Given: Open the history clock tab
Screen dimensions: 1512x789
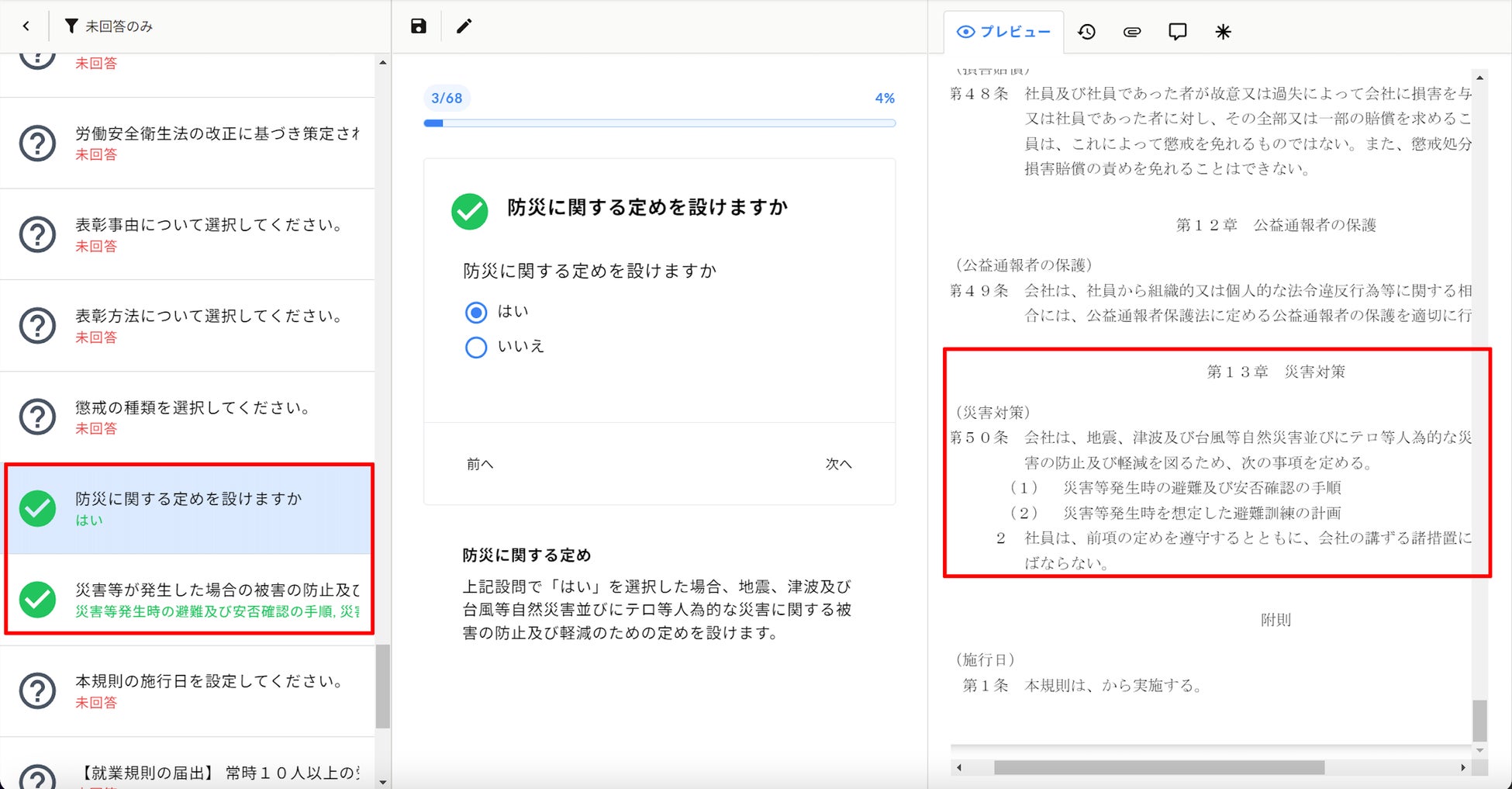Looking at the screenshot, I should tap(1086, 32).
